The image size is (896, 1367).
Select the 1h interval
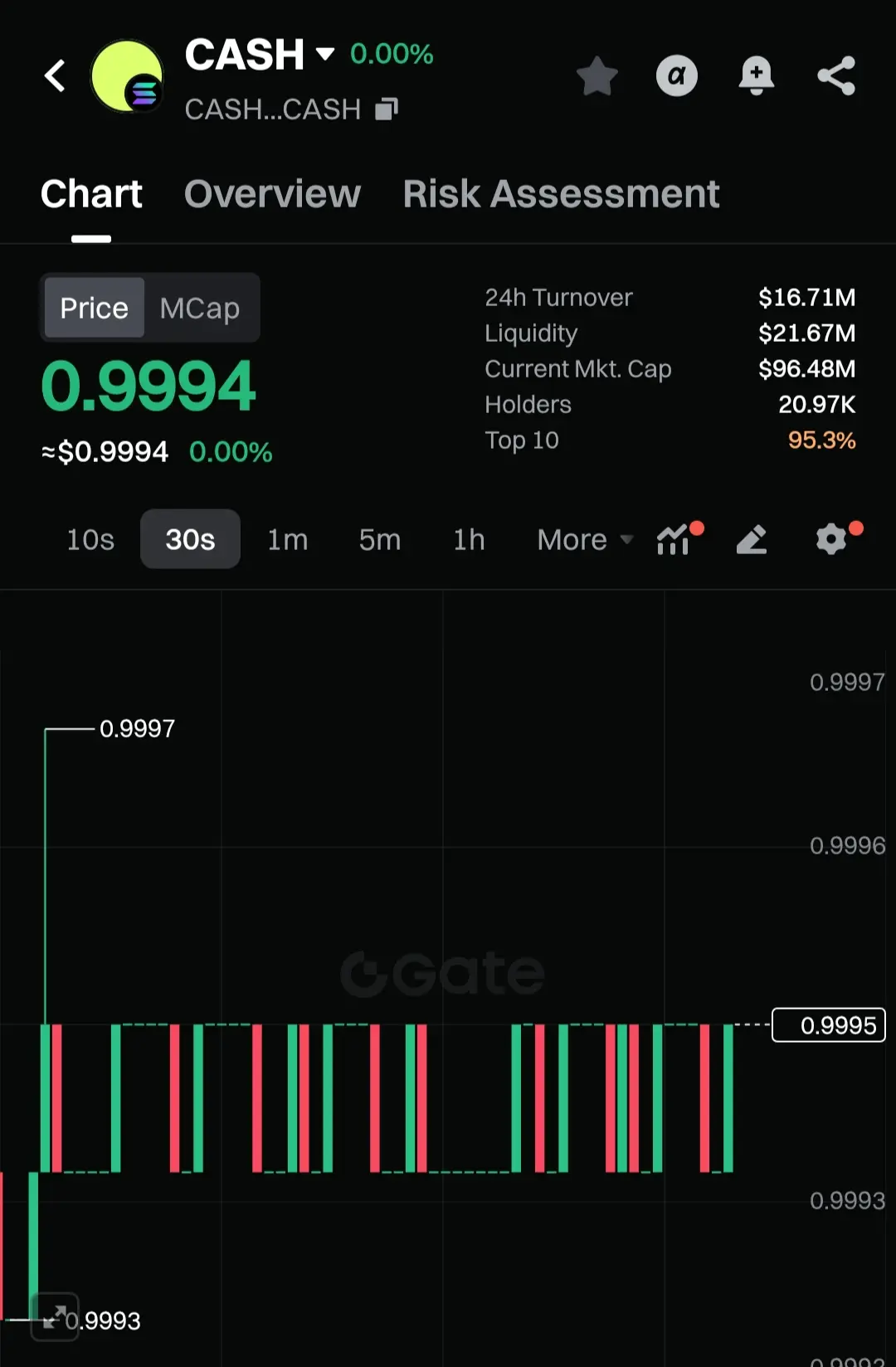click(469, 540)
